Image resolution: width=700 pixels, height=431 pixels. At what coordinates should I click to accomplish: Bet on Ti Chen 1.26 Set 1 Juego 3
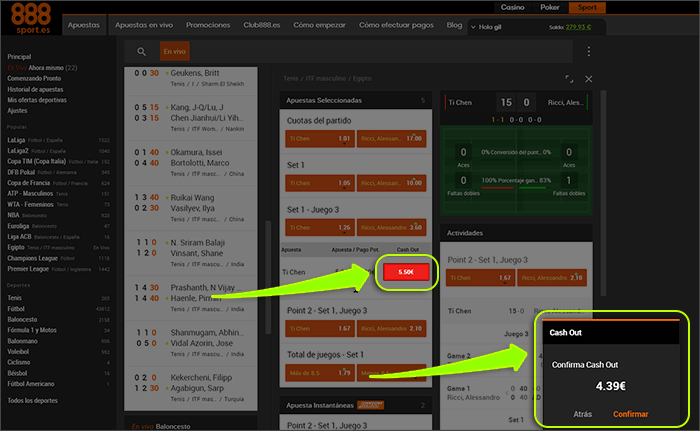tap(320, 227)
